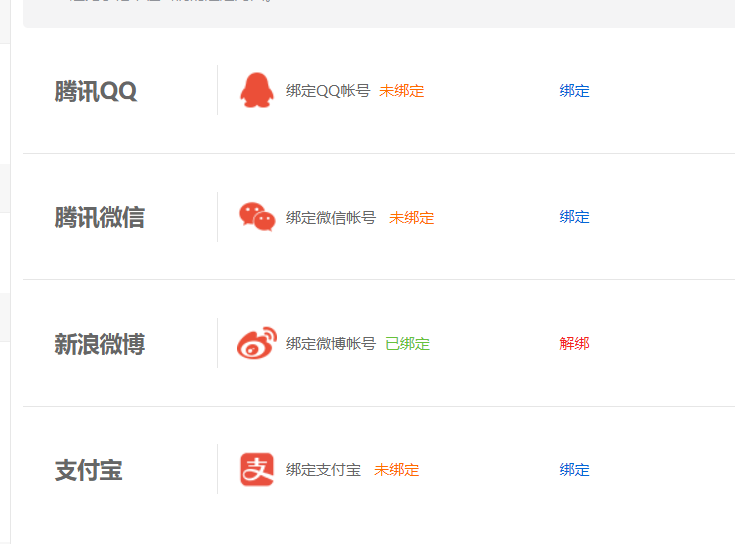Click the QQ penguin icon
The height and width of the screenshot is (544, 735).
256,90
